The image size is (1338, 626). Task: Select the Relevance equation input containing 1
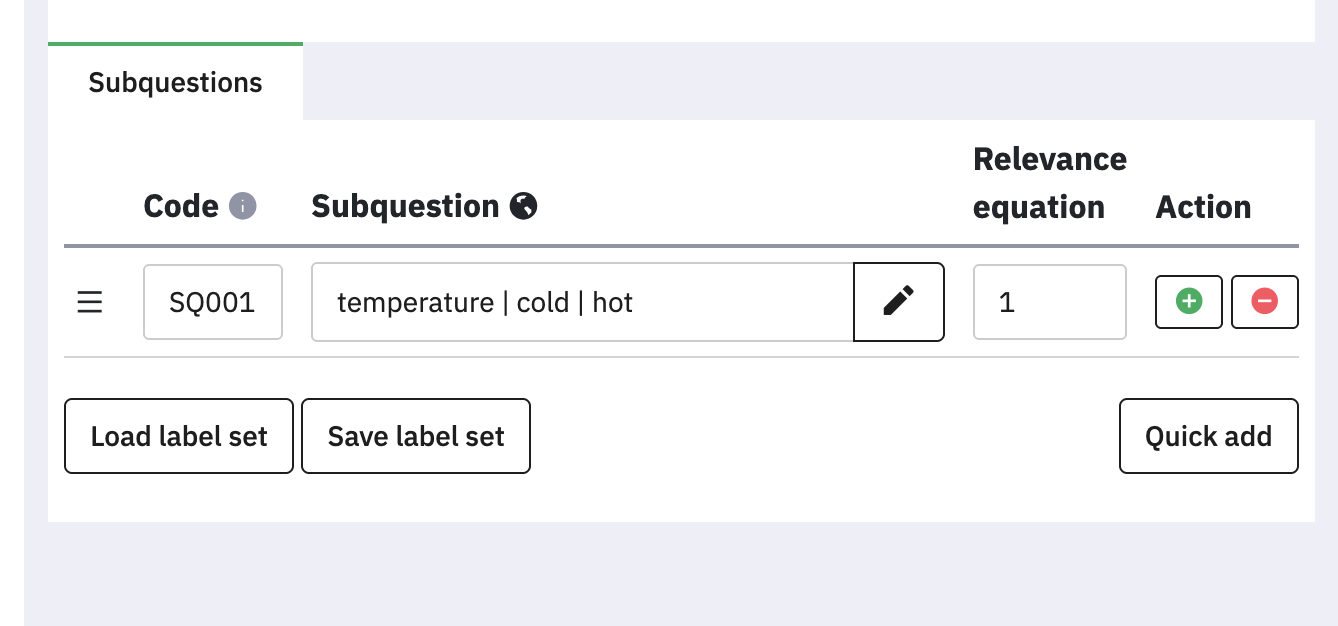pos(1049,302)
